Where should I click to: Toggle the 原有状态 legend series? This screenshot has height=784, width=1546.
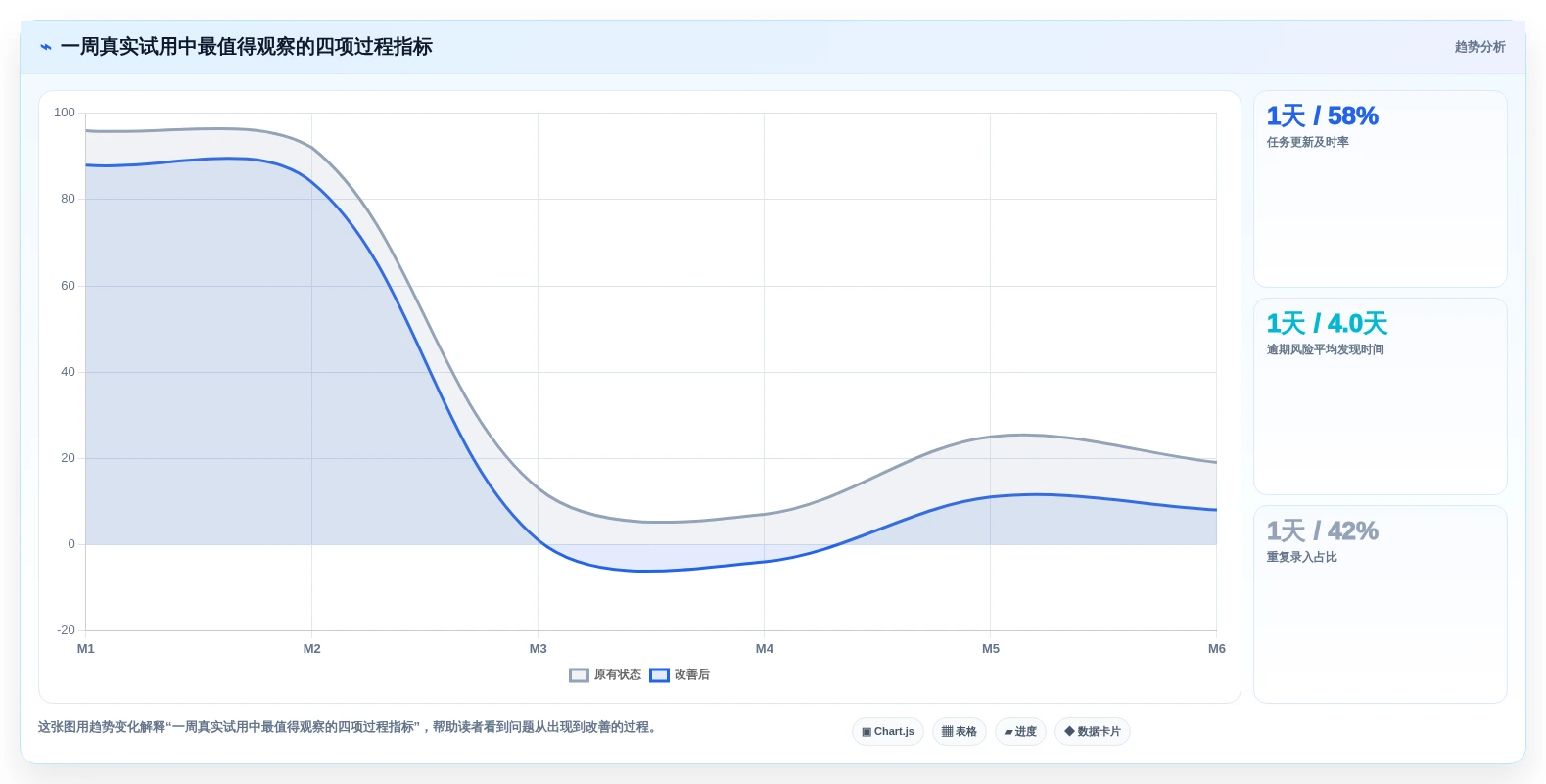click(x=605, y=675)
